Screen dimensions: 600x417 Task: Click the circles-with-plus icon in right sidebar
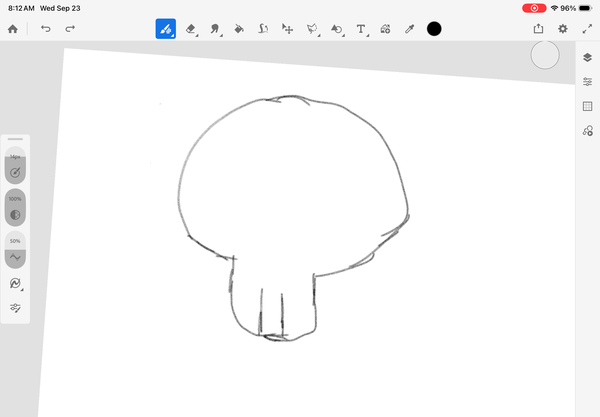[x=588, y=130]
